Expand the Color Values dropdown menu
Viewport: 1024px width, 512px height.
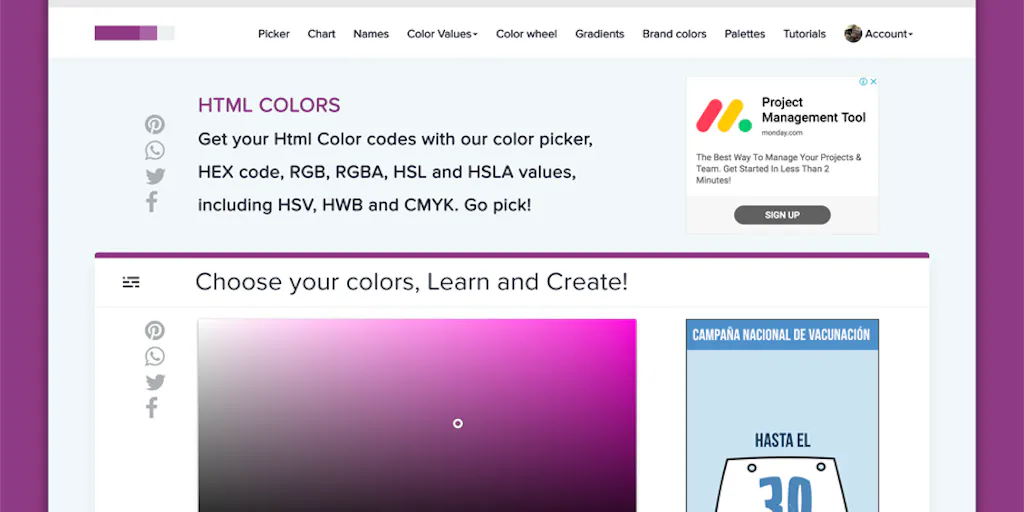pyautogui.click(x=442, y=34)
